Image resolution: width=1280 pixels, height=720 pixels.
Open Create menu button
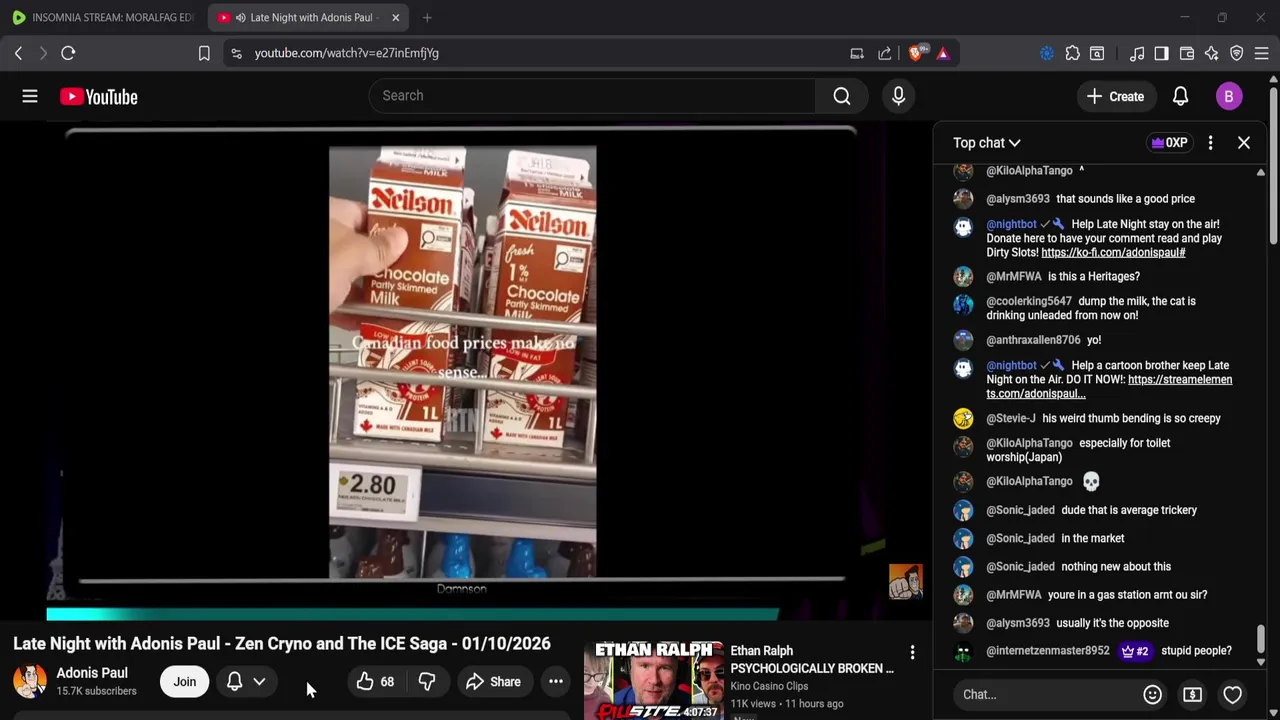pyautogui.click(x=1115, y=97)
